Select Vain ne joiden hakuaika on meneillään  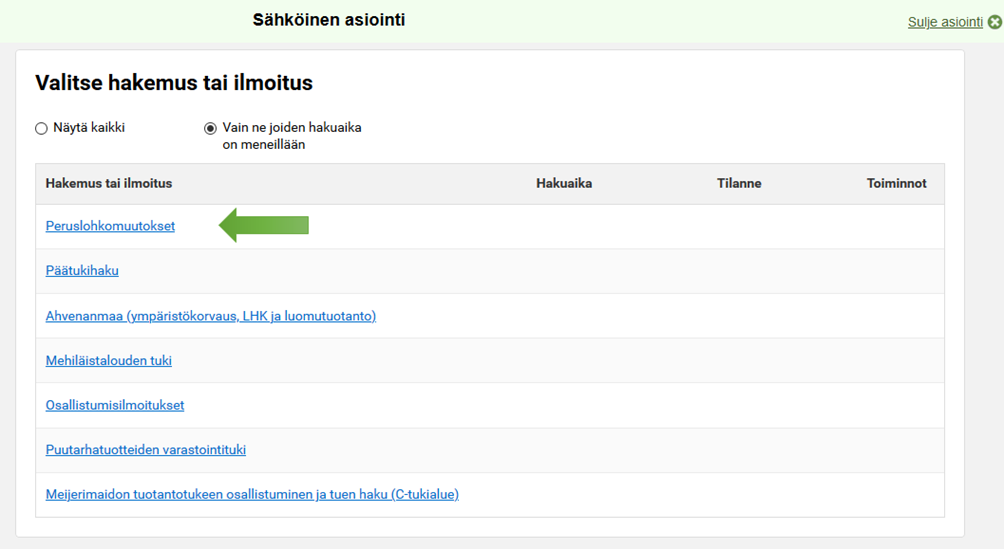point(210,128)
